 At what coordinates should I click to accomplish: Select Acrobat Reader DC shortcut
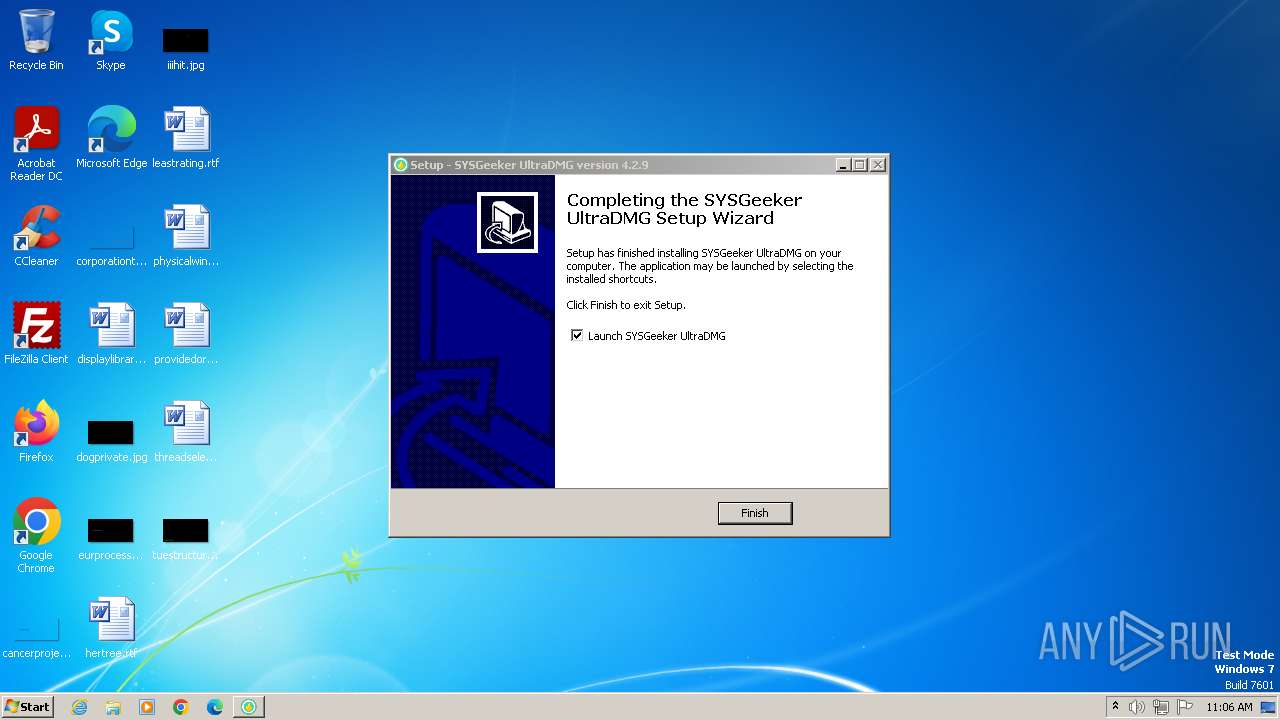(36, 144)
